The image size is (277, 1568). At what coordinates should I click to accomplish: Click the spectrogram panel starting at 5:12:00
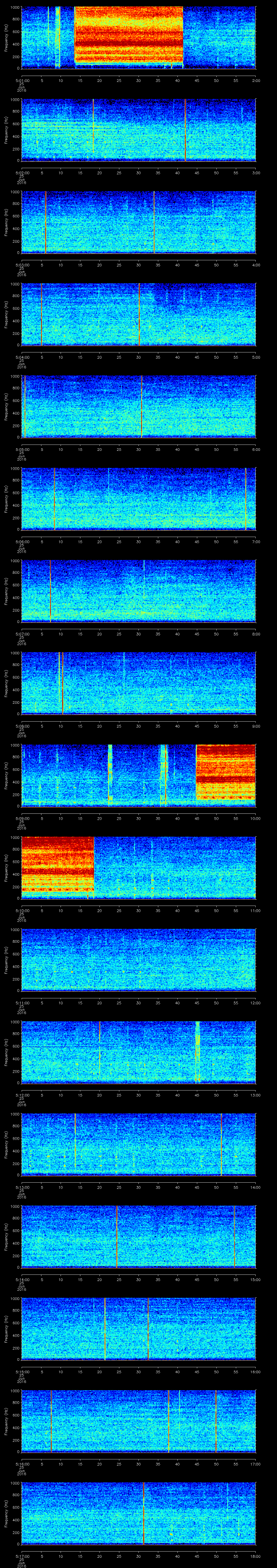pyautogui.click(x=139, y=1052)
